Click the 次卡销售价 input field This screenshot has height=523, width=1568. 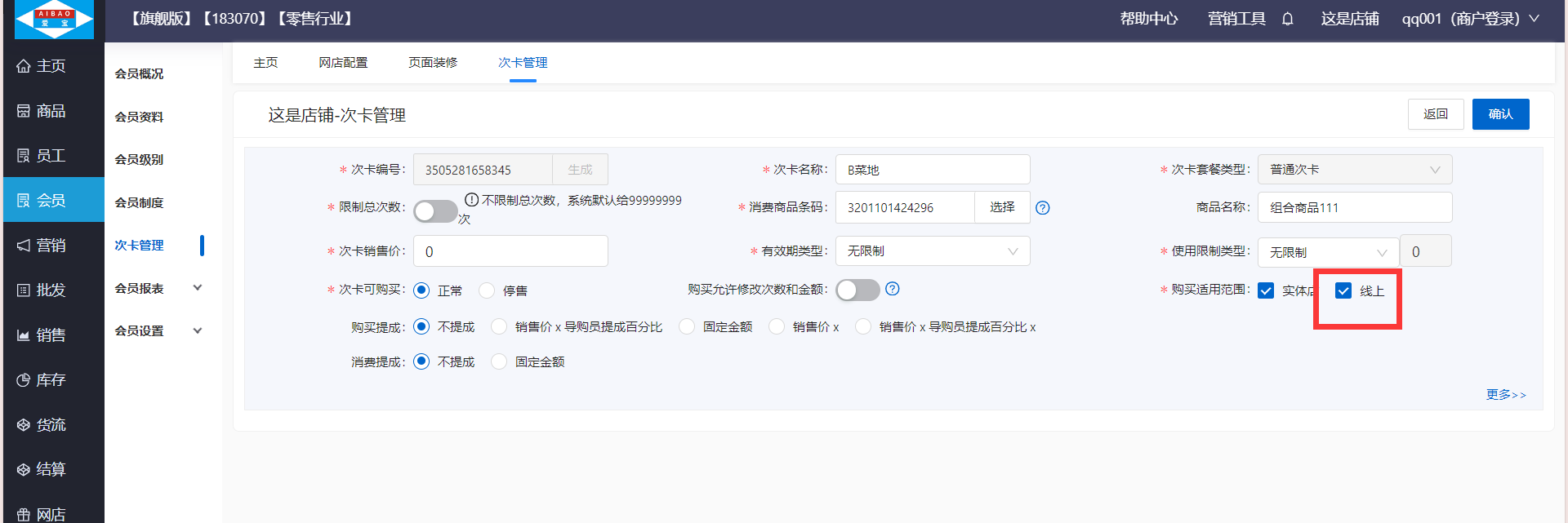510,251
